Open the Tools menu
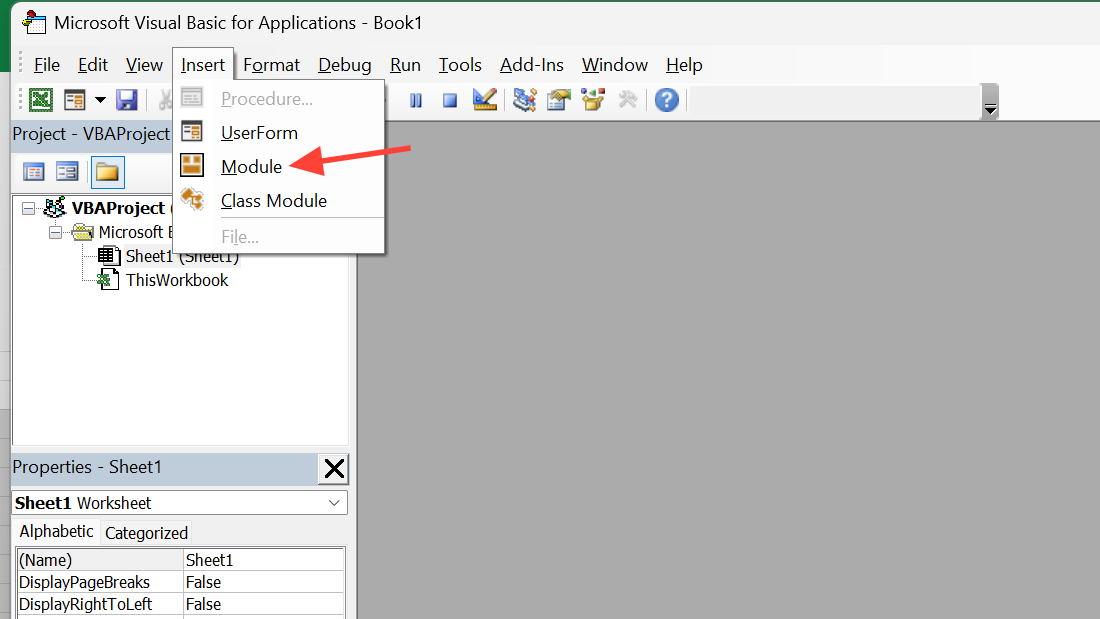The width and height of the screenshot is (1100, 619). point(460,65)
